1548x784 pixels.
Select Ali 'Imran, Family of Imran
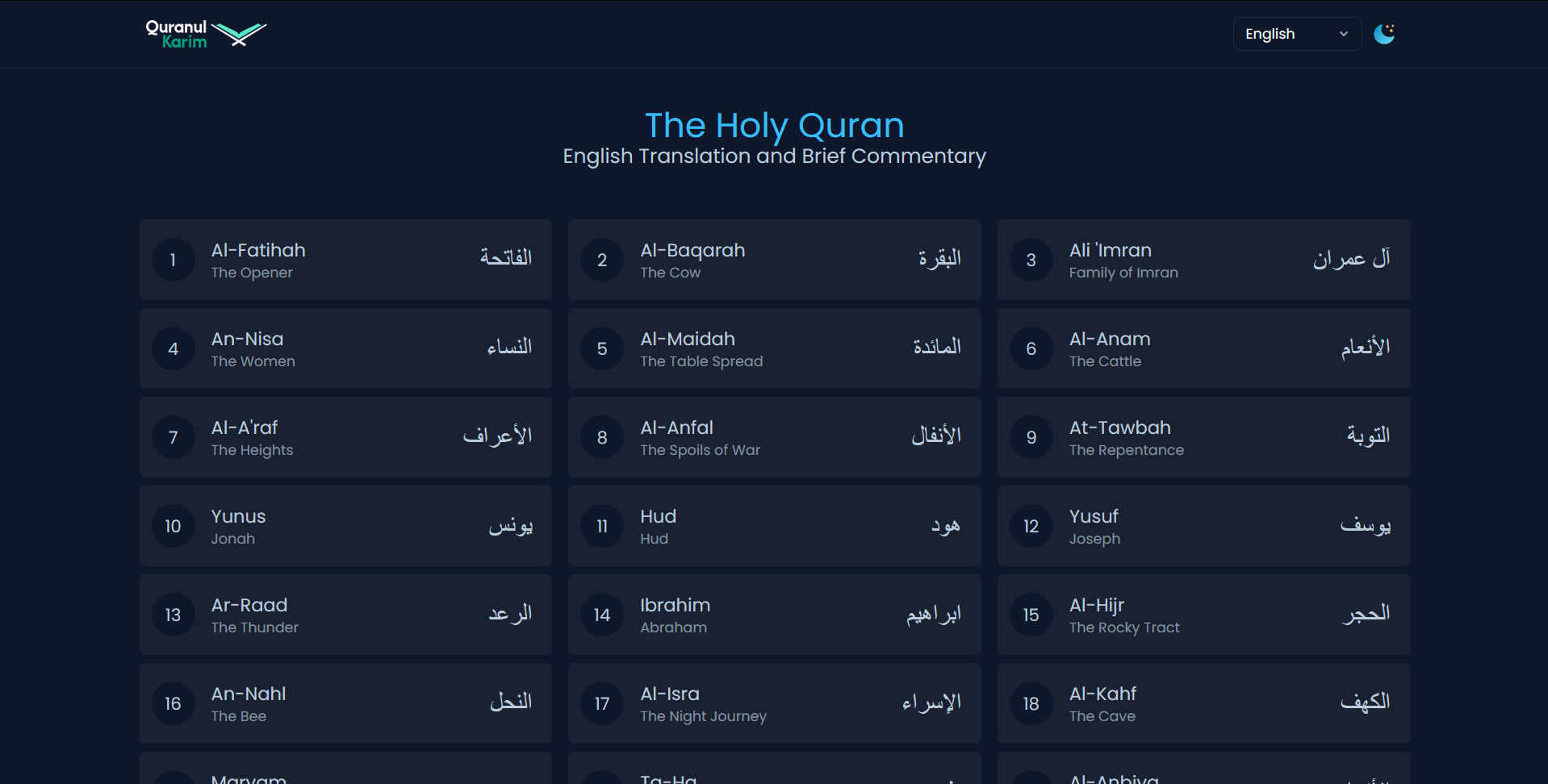coord(1203,260)
